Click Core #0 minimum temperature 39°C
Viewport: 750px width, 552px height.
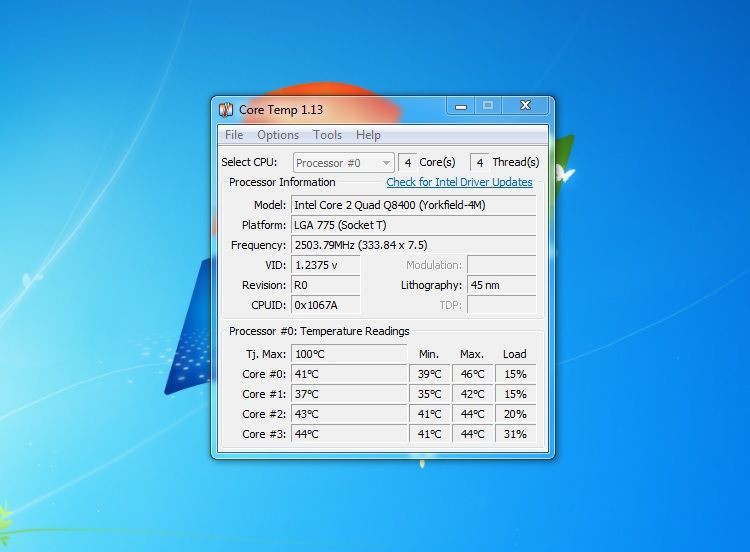(430, 375)
